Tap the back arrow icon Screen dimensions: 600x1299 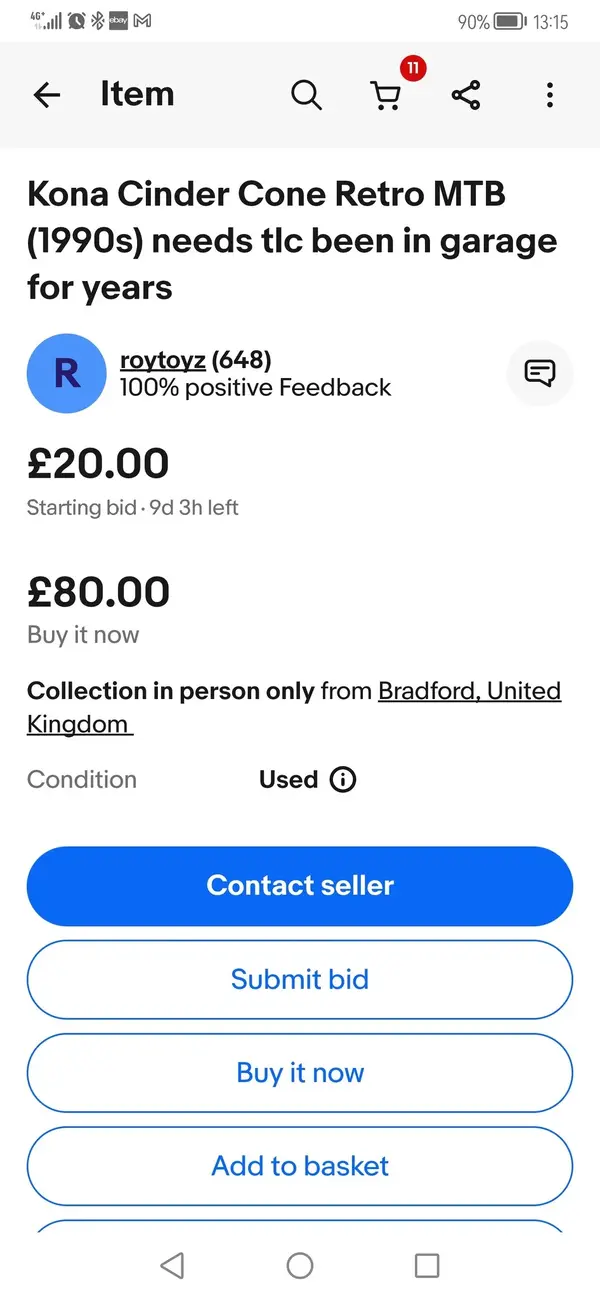[x=46, y=95]
